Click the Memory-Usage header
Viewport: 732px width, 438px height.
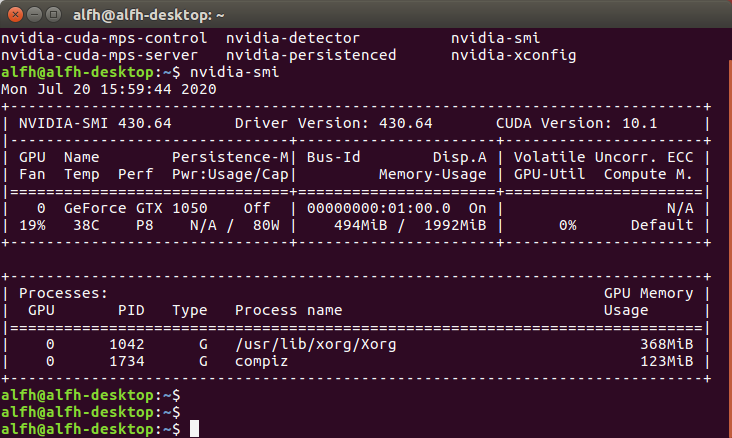[432, 174]
